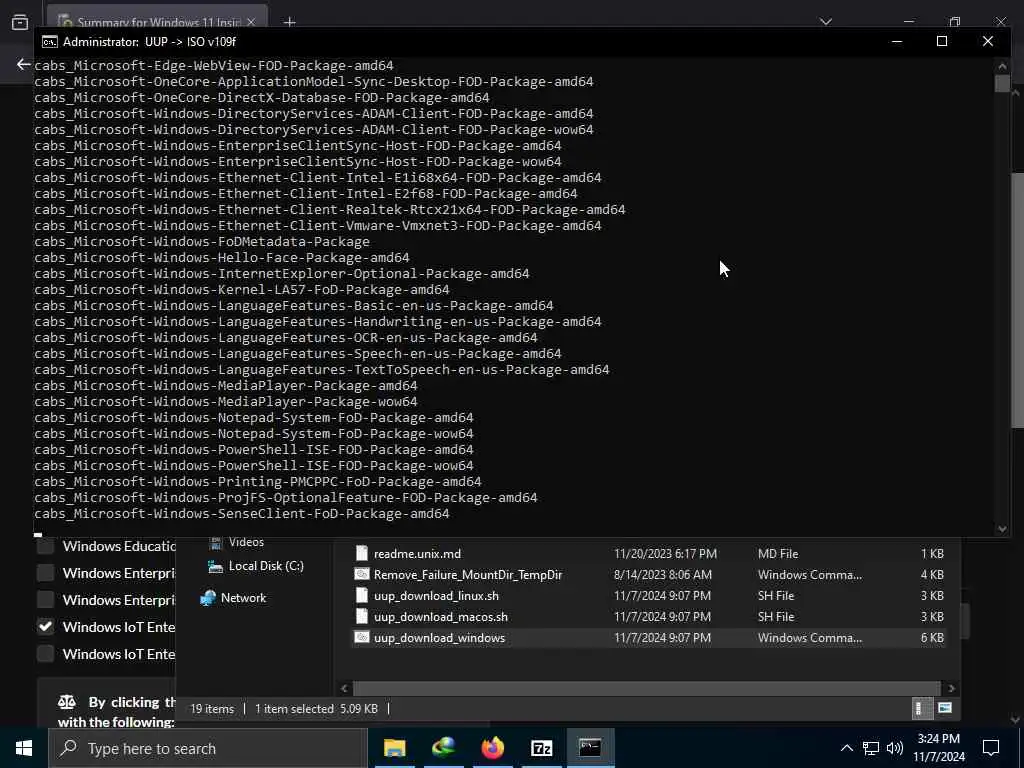
Task: Switch Explorer to large icons view
Action: click(x=944, y=708)
